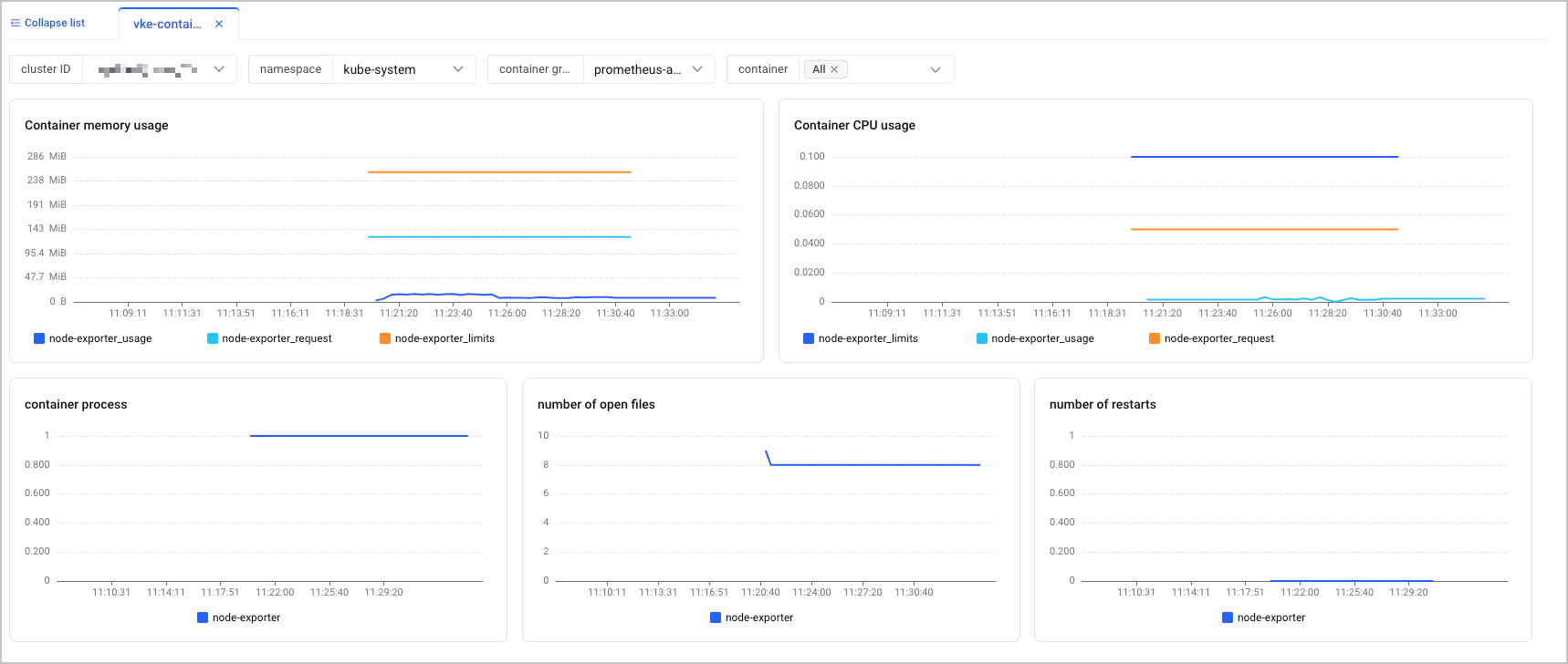Toggle node-exporter legend in container process chart
The height and width of the screenshot is (664, 1568).
(x=239, y=617)
